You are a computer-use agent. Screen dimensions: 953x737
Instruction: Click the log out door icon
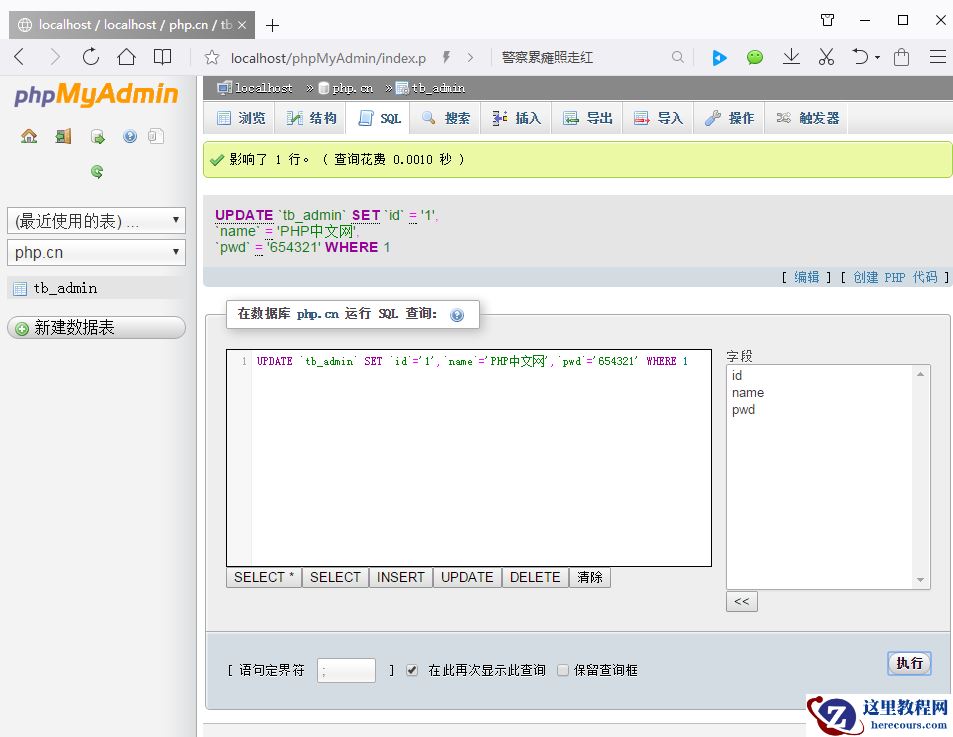pyautogui.click(x=63, y=137)
